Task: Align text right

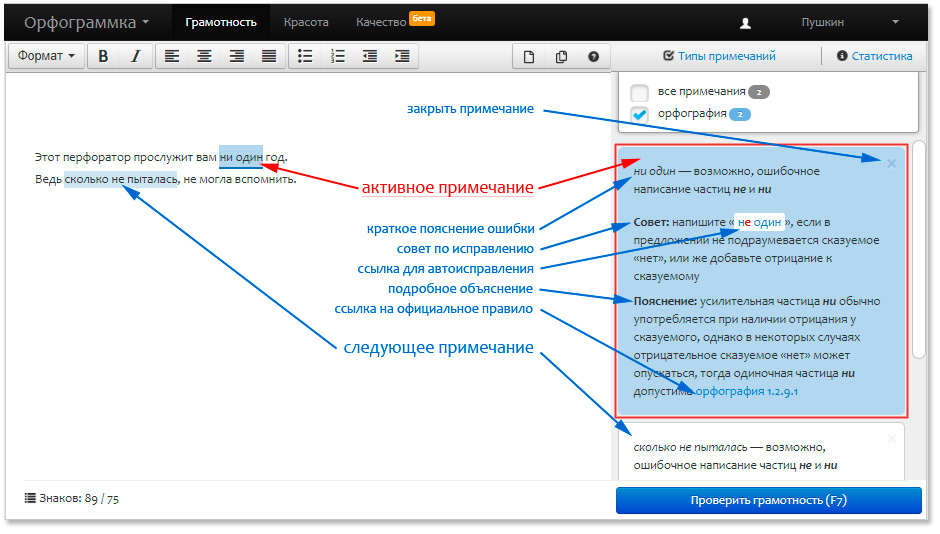Action: pyautogui.click(x=237, y=56)
